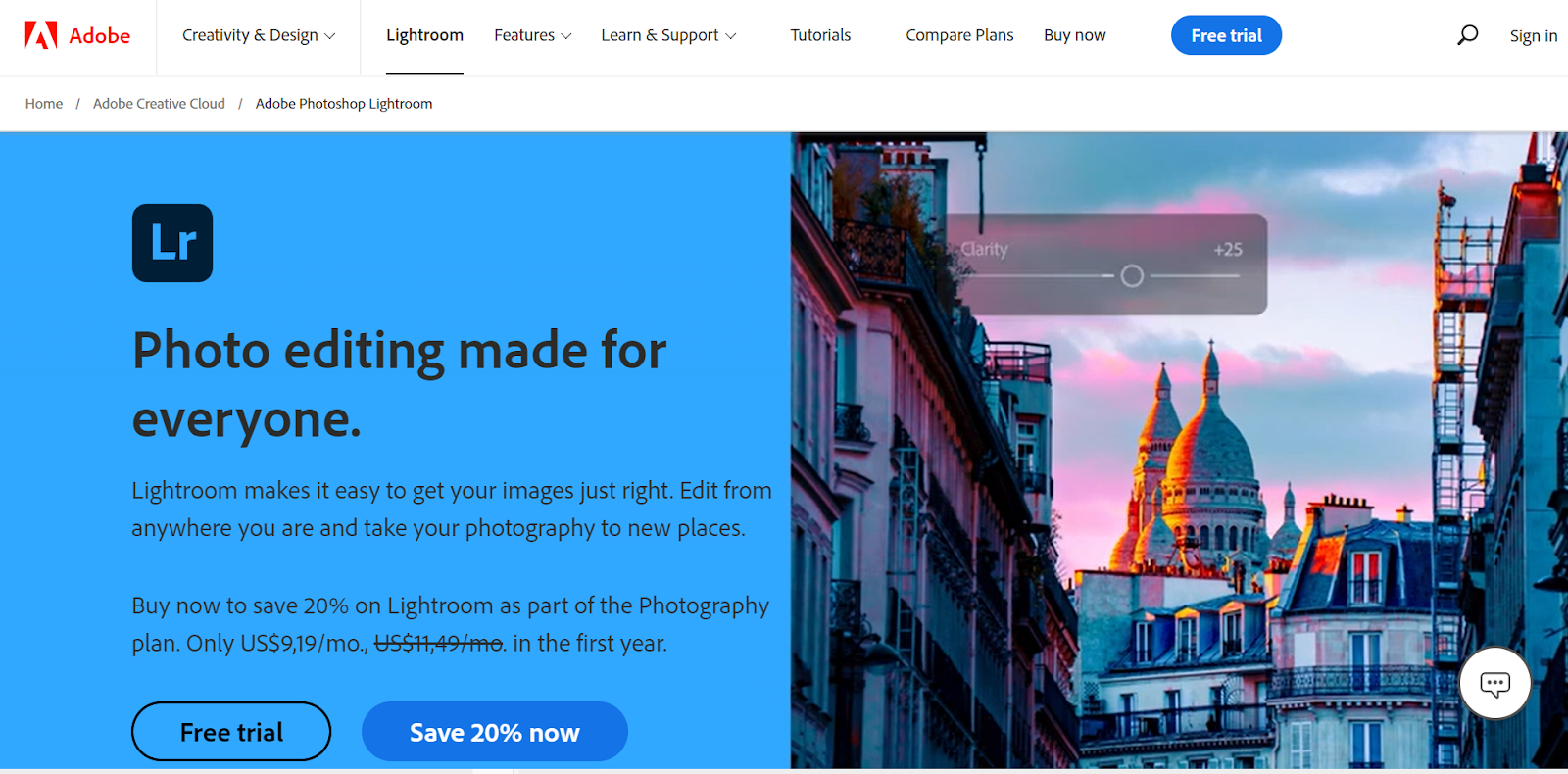Click the struck-through US$11,49/mo price

(439, 644)
